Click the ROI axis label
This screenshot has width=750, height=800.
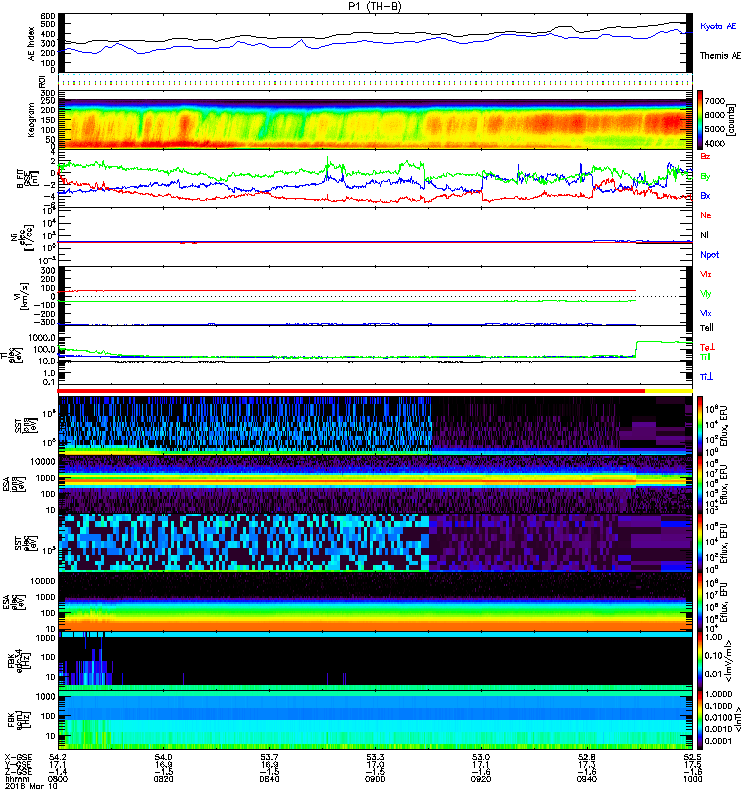coord(42,81)
